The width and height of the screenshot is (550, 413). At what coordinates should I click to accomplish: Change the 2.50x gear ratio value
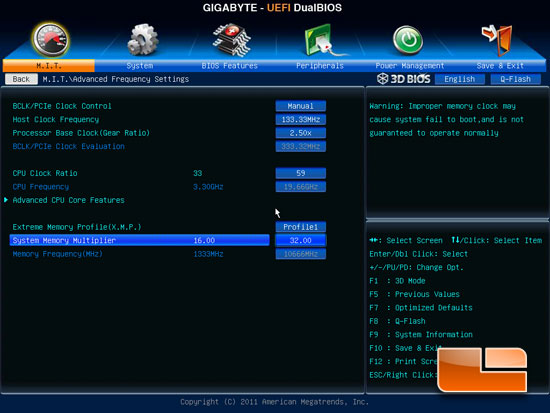[x=301, y=133]
